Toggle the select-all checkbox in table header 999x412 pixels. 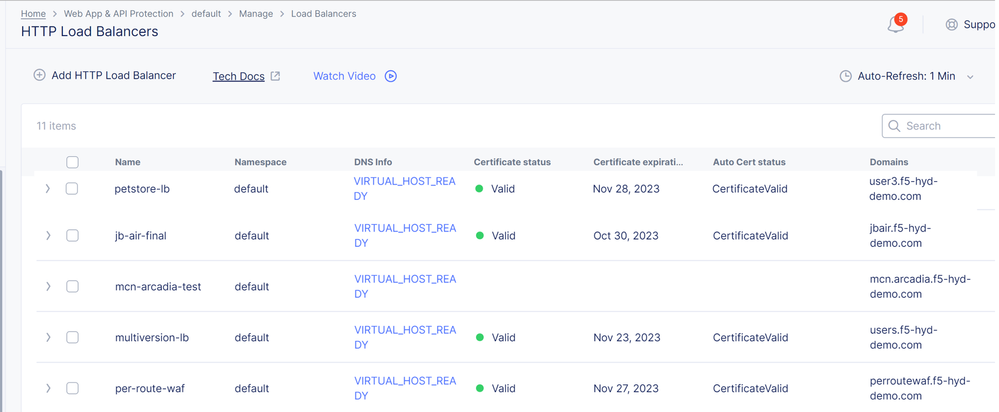coord(72,162)
